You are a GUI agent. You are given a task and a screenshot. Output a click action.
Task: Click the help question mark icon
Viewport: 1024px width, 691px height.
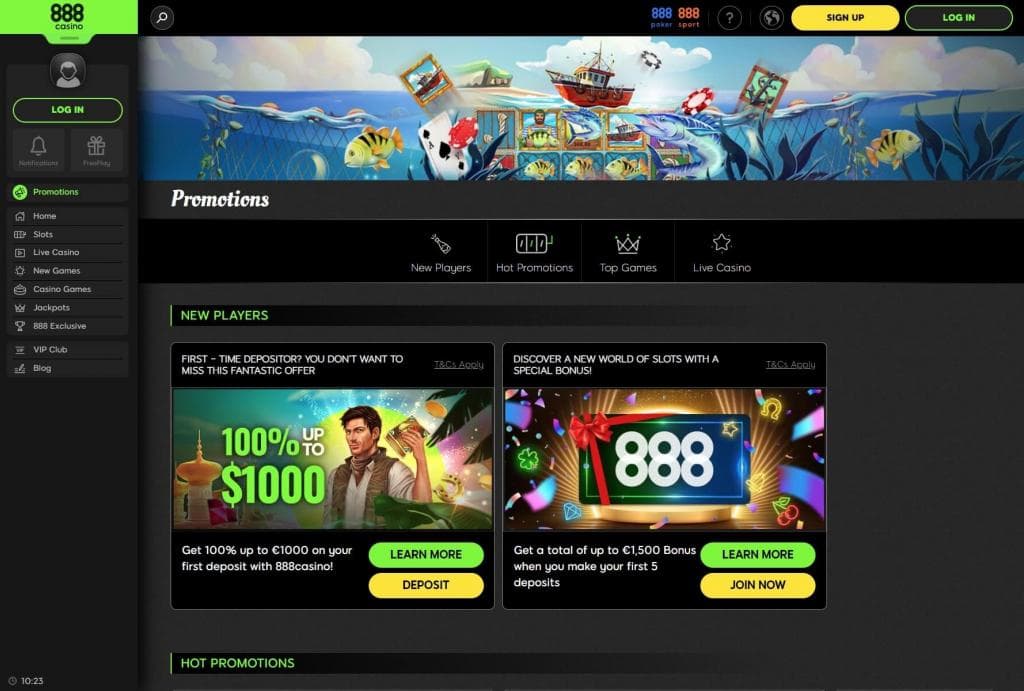[729, 18]
